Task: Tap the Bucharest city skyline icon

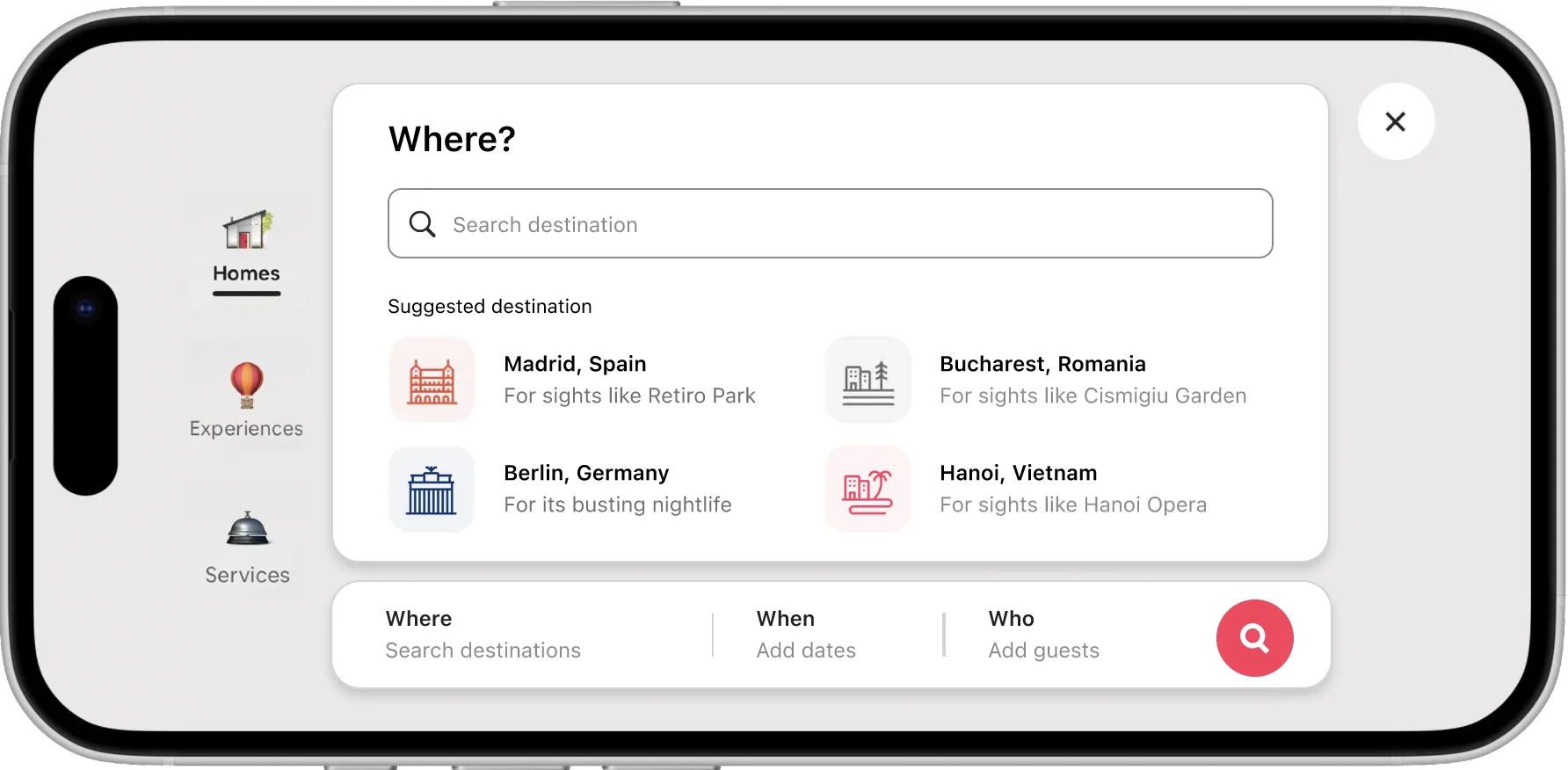Action: point(867,381)
